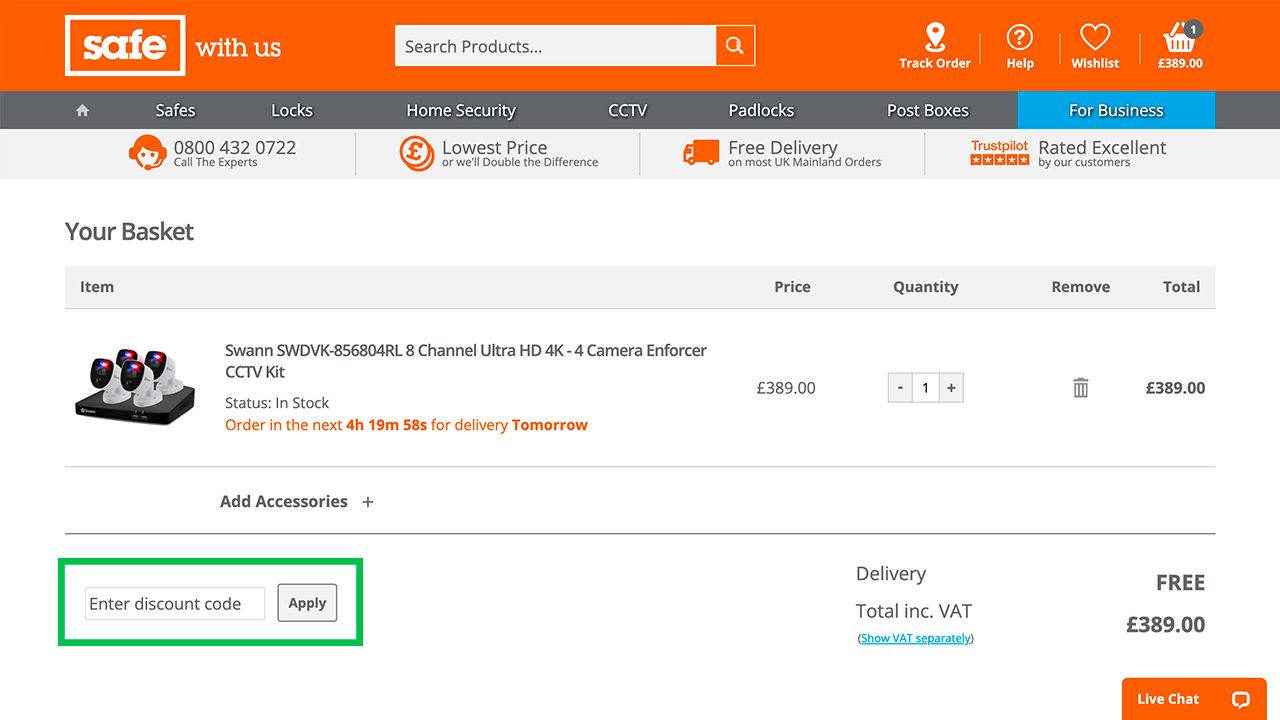1280x720 pixels.
Task: Click the Status: In Stock text
Action: coord(277,403)
